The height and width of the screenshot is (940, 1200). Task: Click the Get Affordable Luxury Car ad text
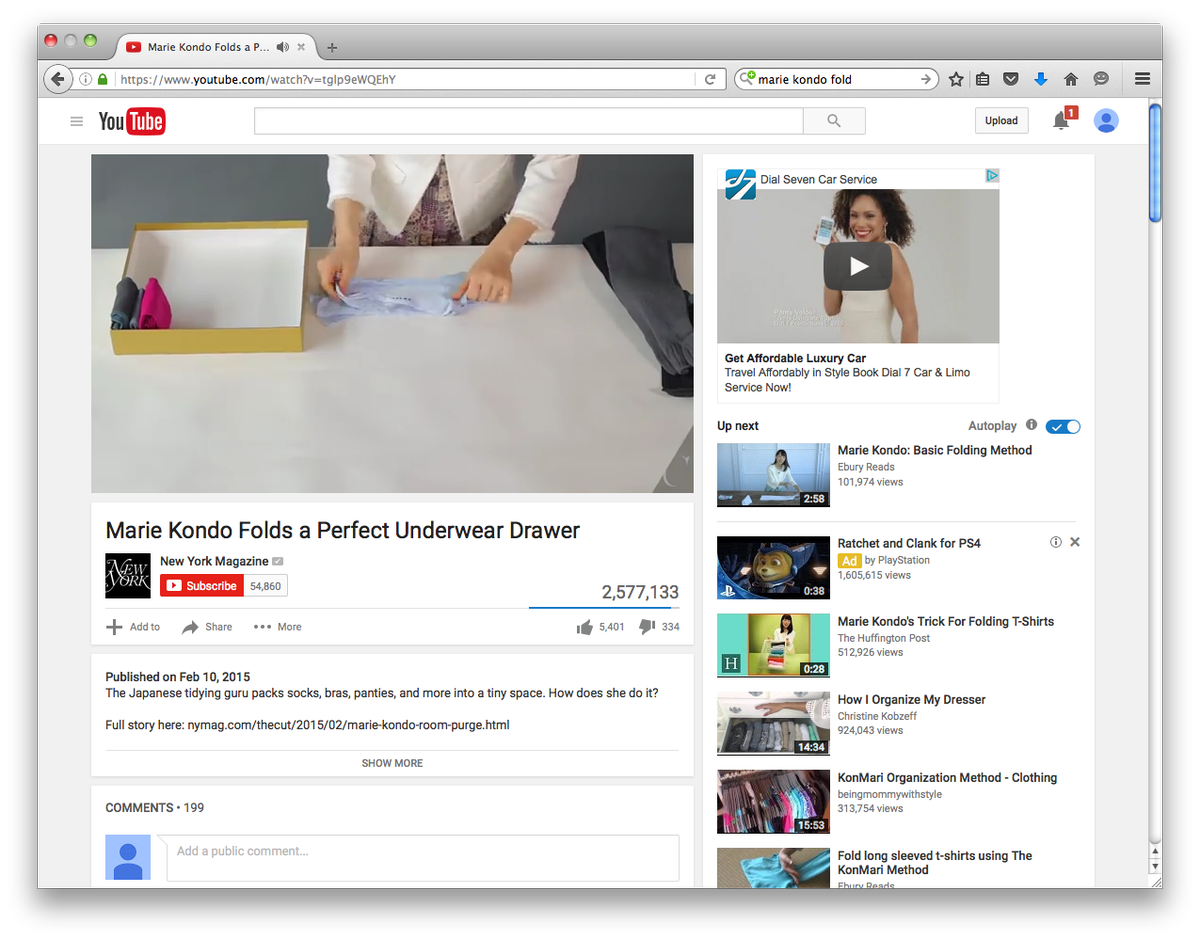(x=795, y=358)
